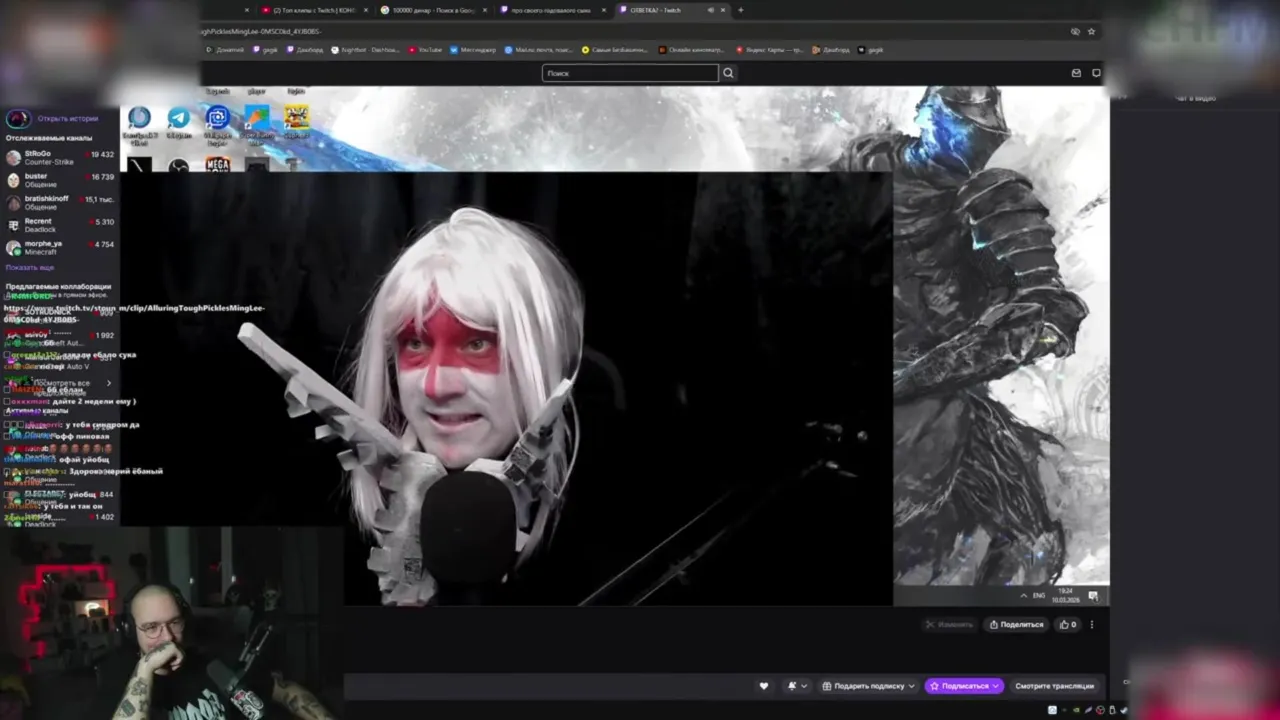Click the MEGA desktop icon in the clip

tap(217, 165)
